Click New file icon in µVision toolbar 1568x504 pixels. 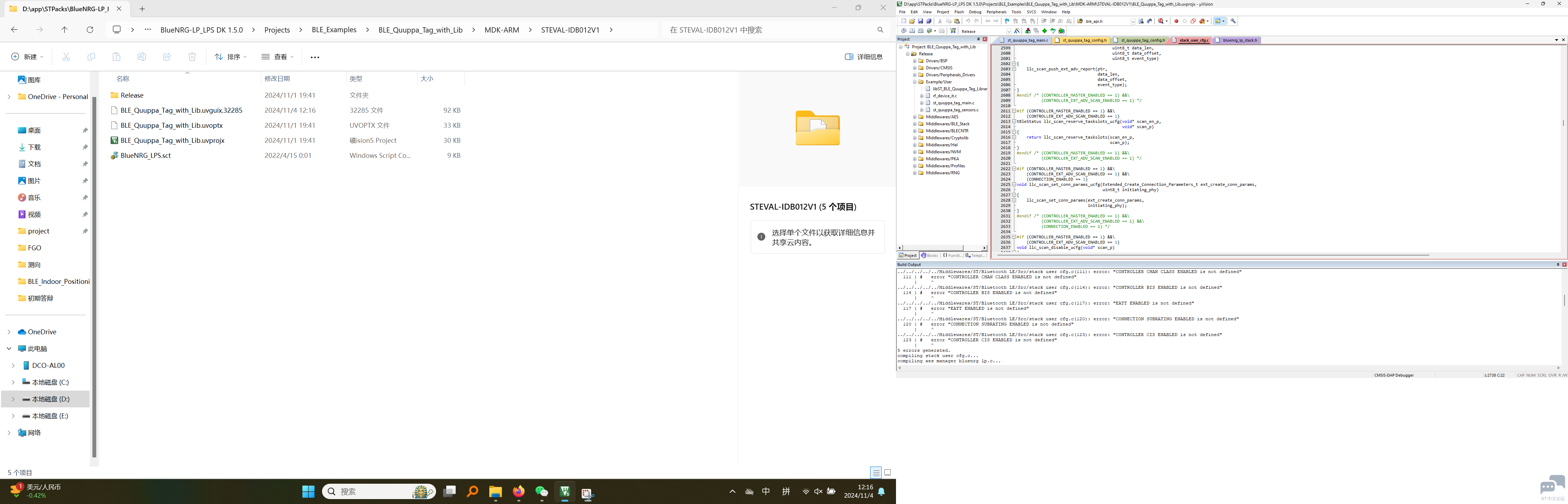pyautogui.click(x=904, y=21)
